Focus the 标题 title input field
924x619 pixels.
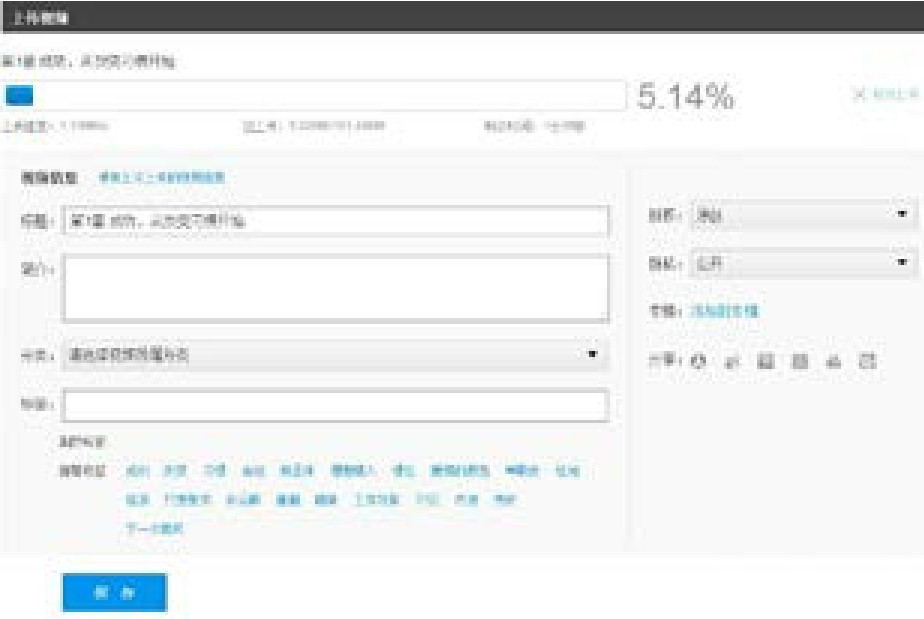(334, 221)
